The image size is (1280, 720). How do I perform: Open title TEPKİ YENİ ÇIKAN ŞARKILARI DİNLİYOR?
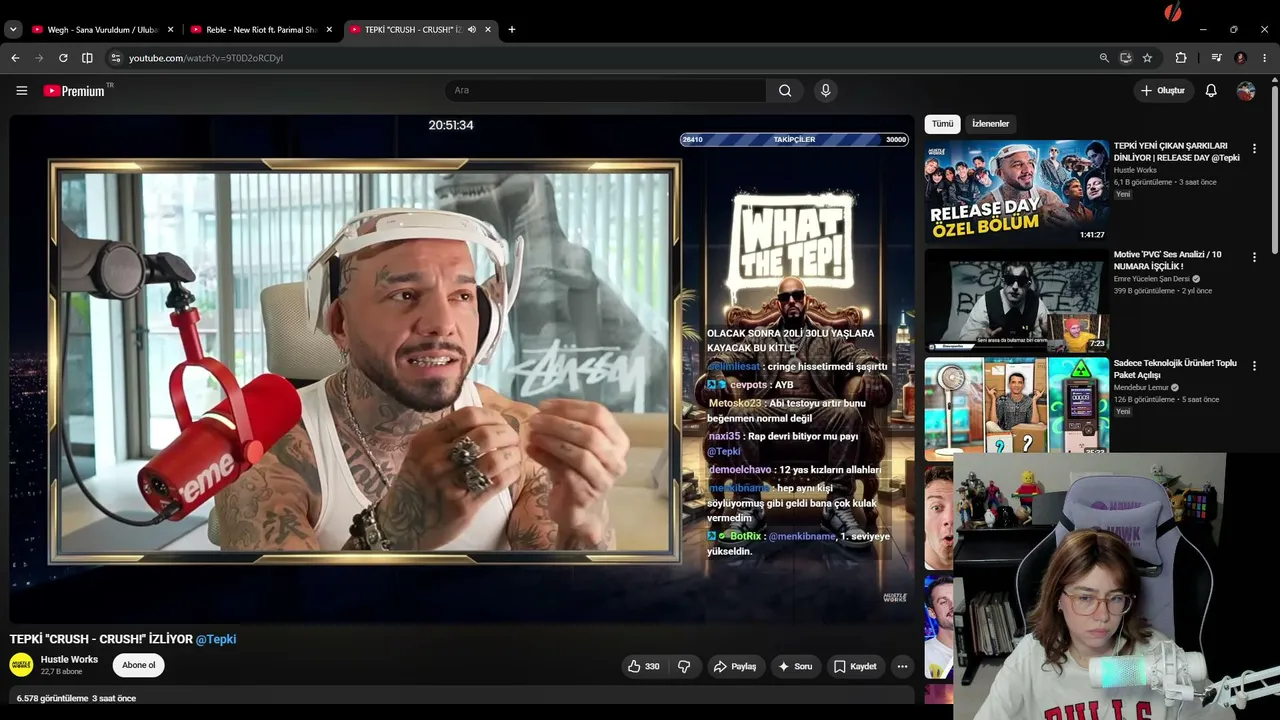[x=1177, y=152]
